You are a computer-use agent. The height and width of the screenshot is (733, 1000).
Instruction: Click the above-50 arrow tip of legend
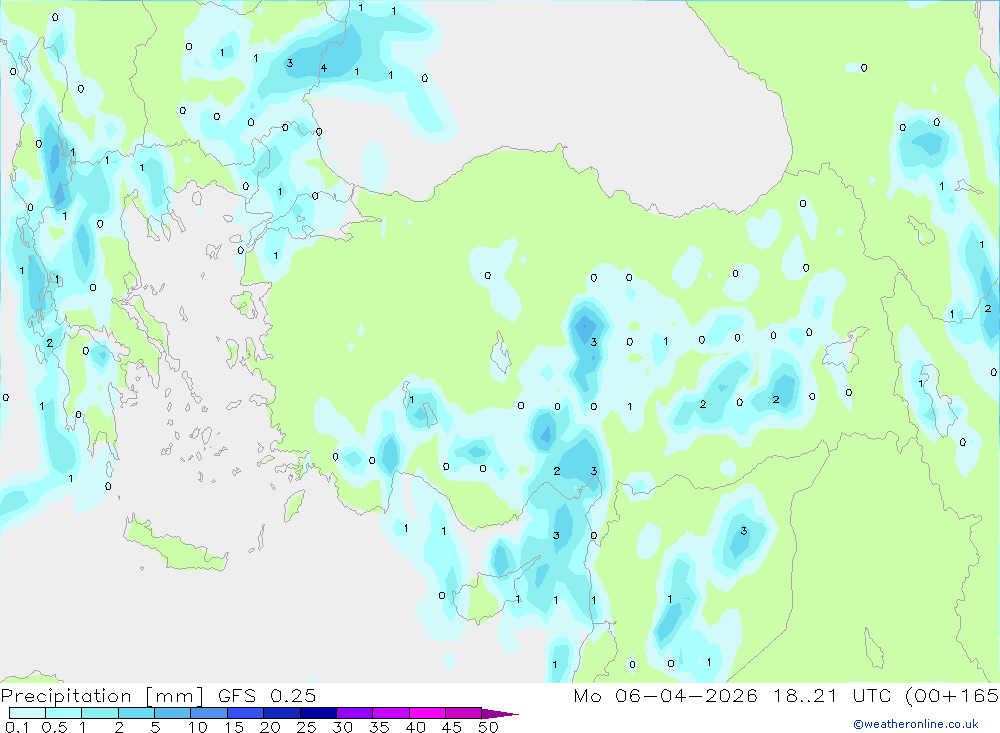[x=500, y=714]
